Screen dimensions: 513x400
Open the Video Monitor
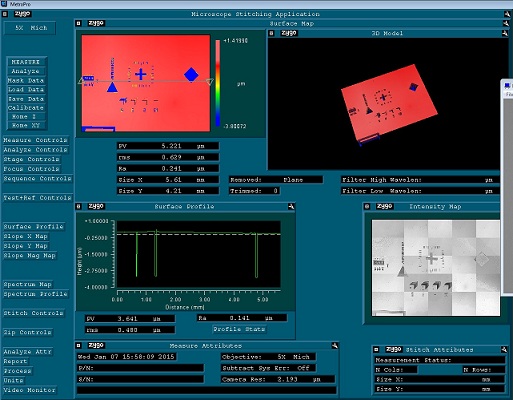pos(30,390)
